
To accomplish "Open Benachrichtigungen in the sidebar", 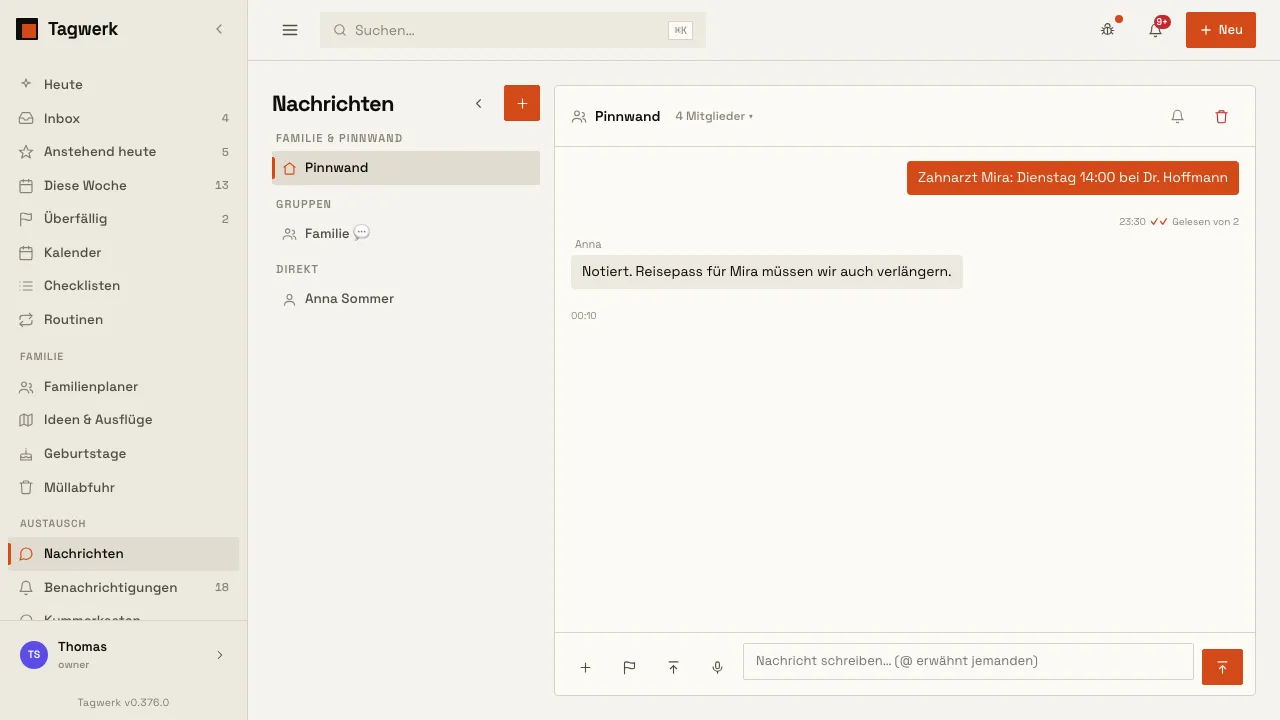I will point(124,587).
